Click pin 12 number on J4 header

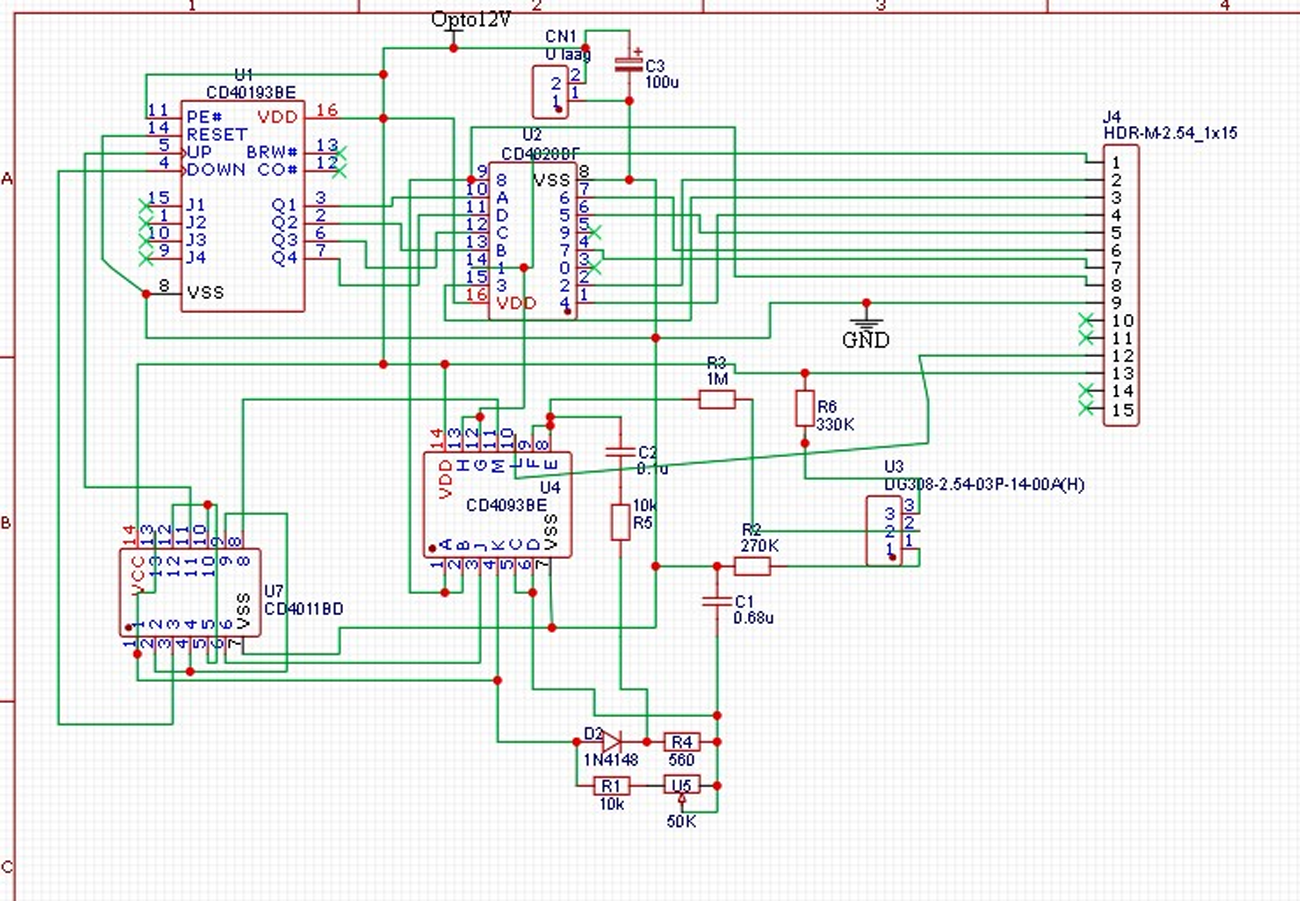[x=1121, y=355]
